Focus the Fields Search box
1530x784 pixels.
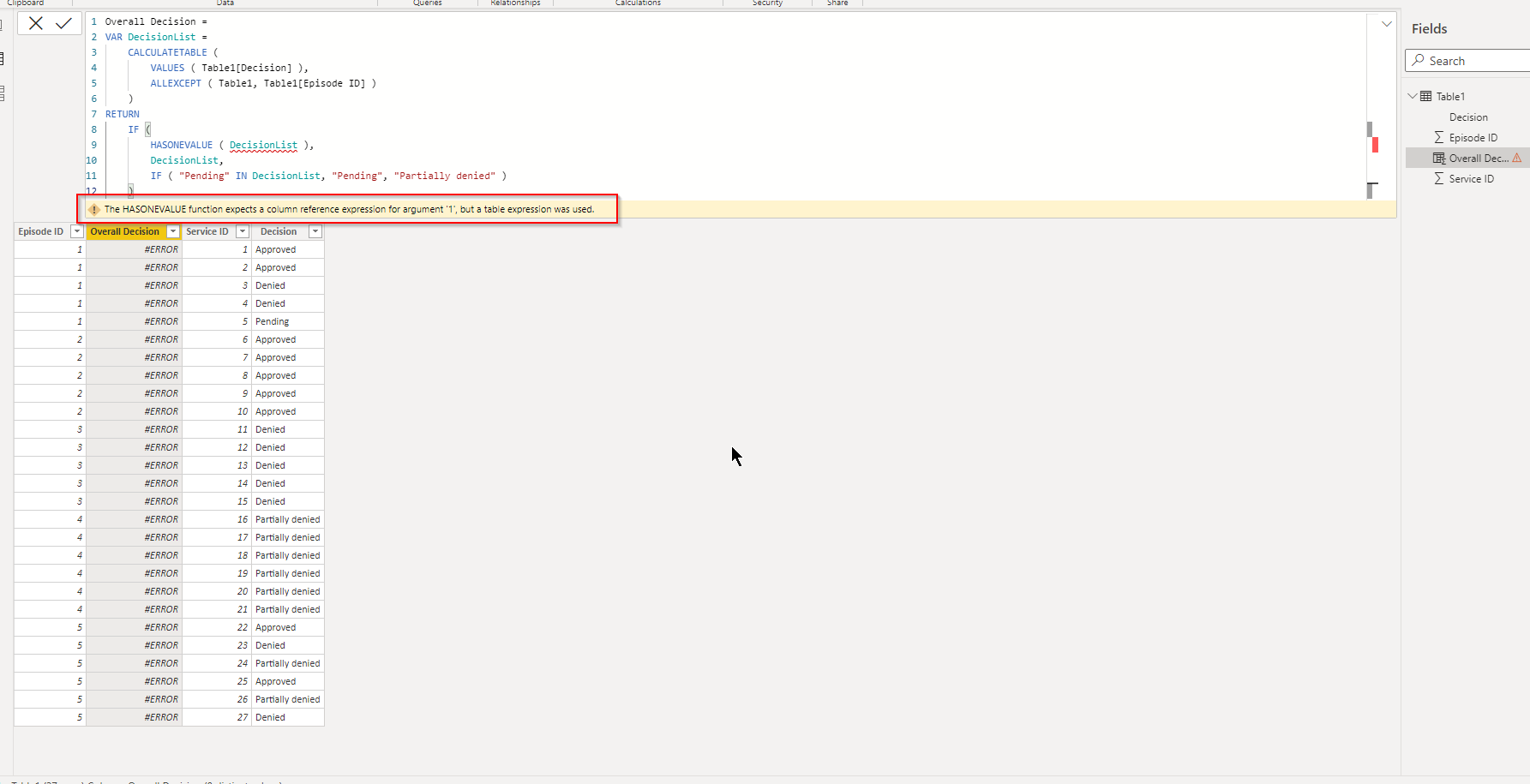click(x=1467, y=61)
